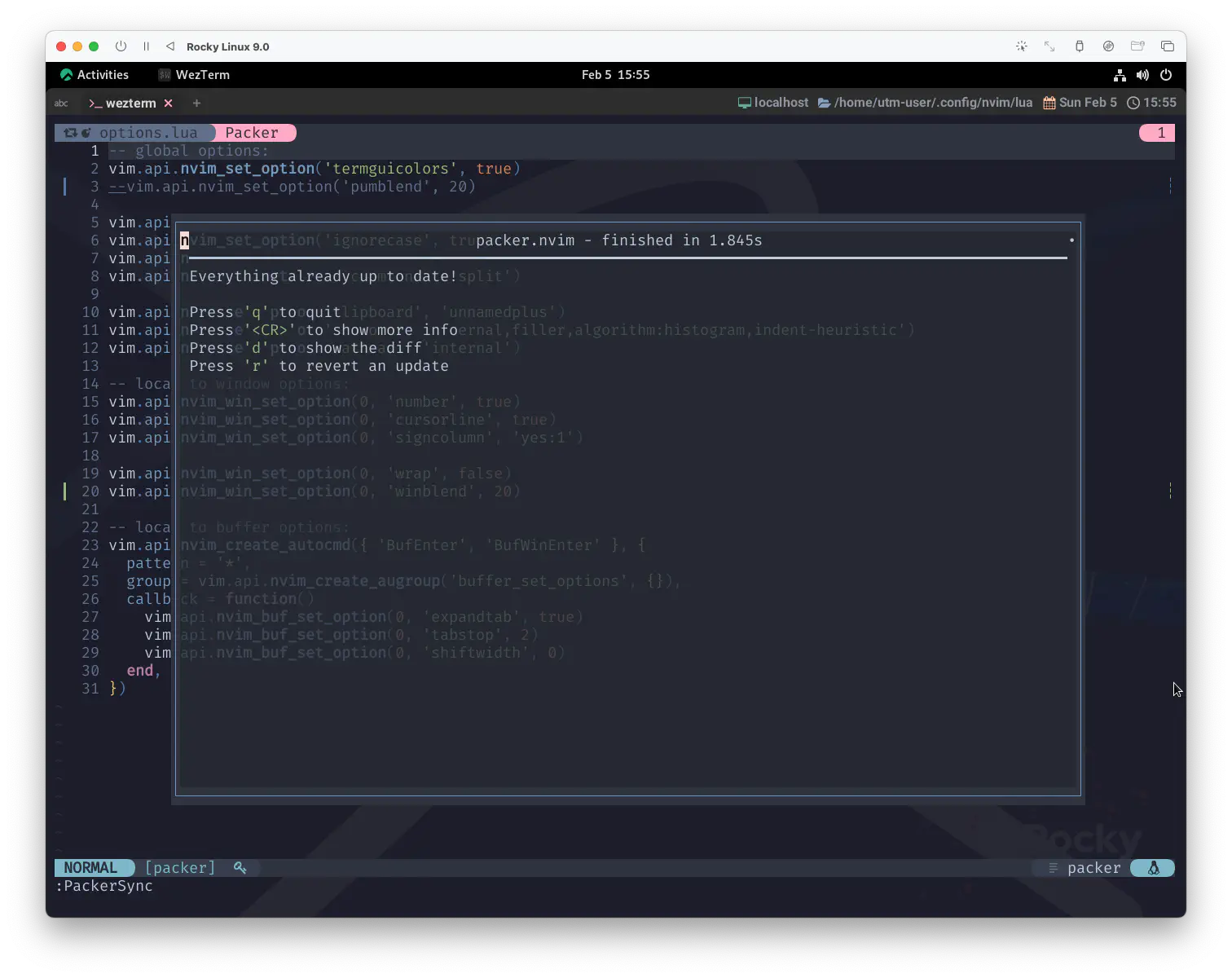Click the 'group' key on line 25
The image size is (1232, 978).
(x=148, y=581)
